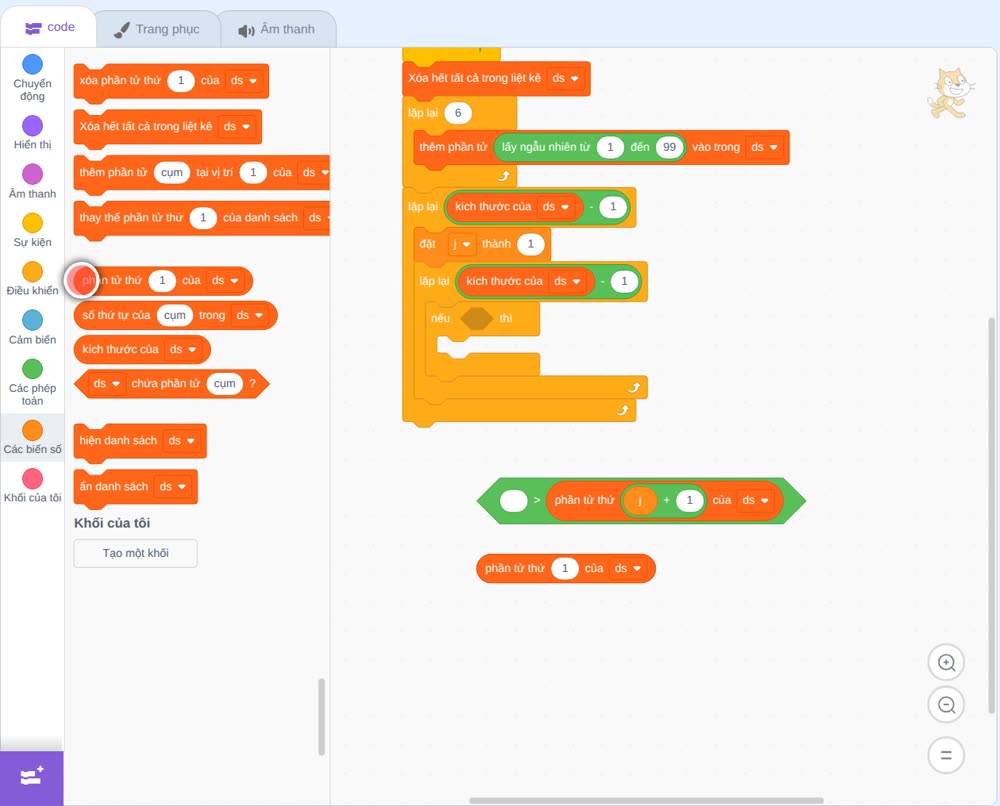This screenshot has width=1000, height=806.
Task: Click the lặp lại 6 number field
Action: click(457, 113)
